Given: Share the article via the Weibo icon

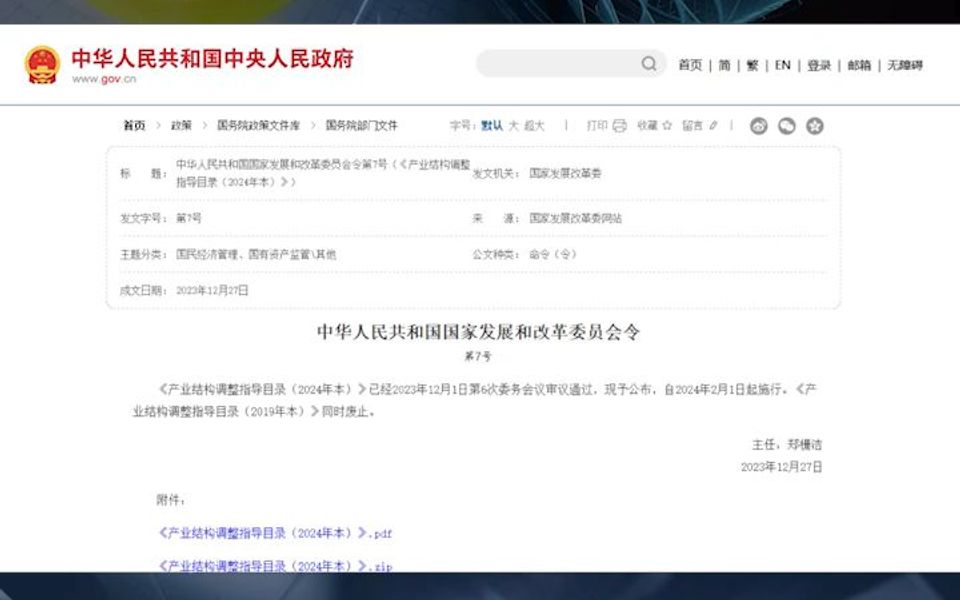Looking at the screenshot, I should (760, 124).
